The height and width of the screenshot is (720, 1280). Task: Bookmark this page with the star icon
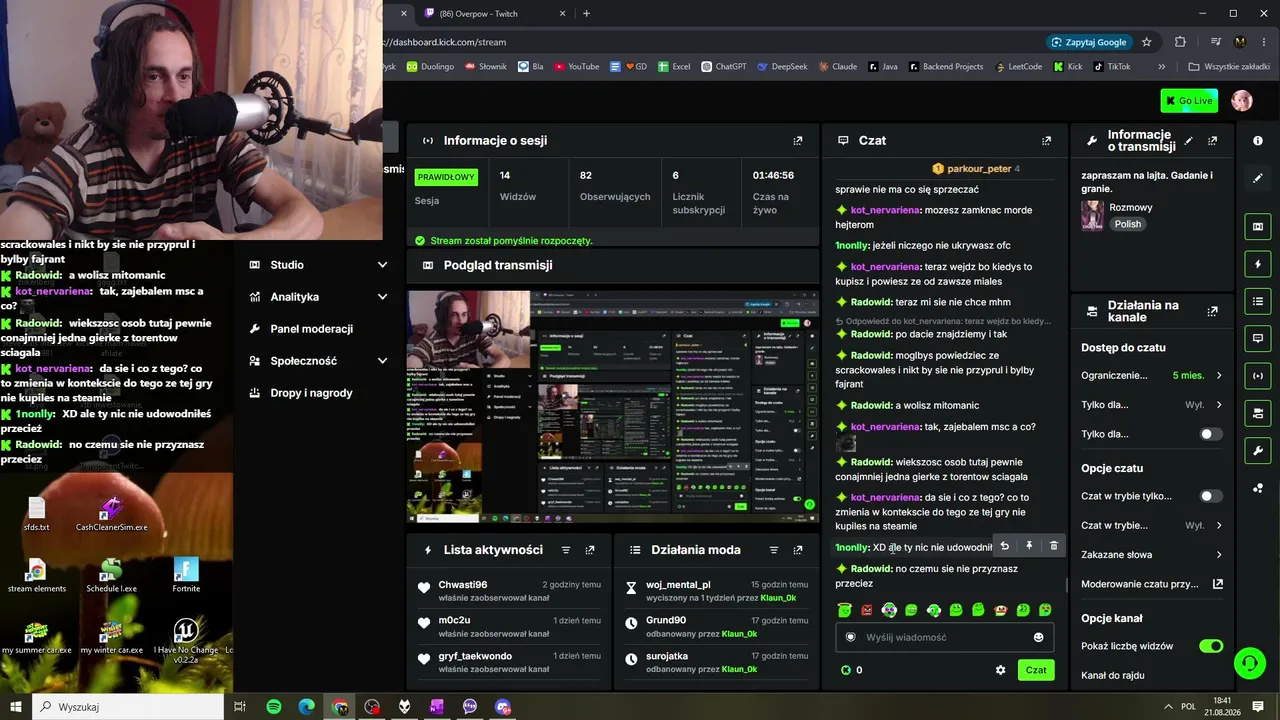(x=1147, y=42)
